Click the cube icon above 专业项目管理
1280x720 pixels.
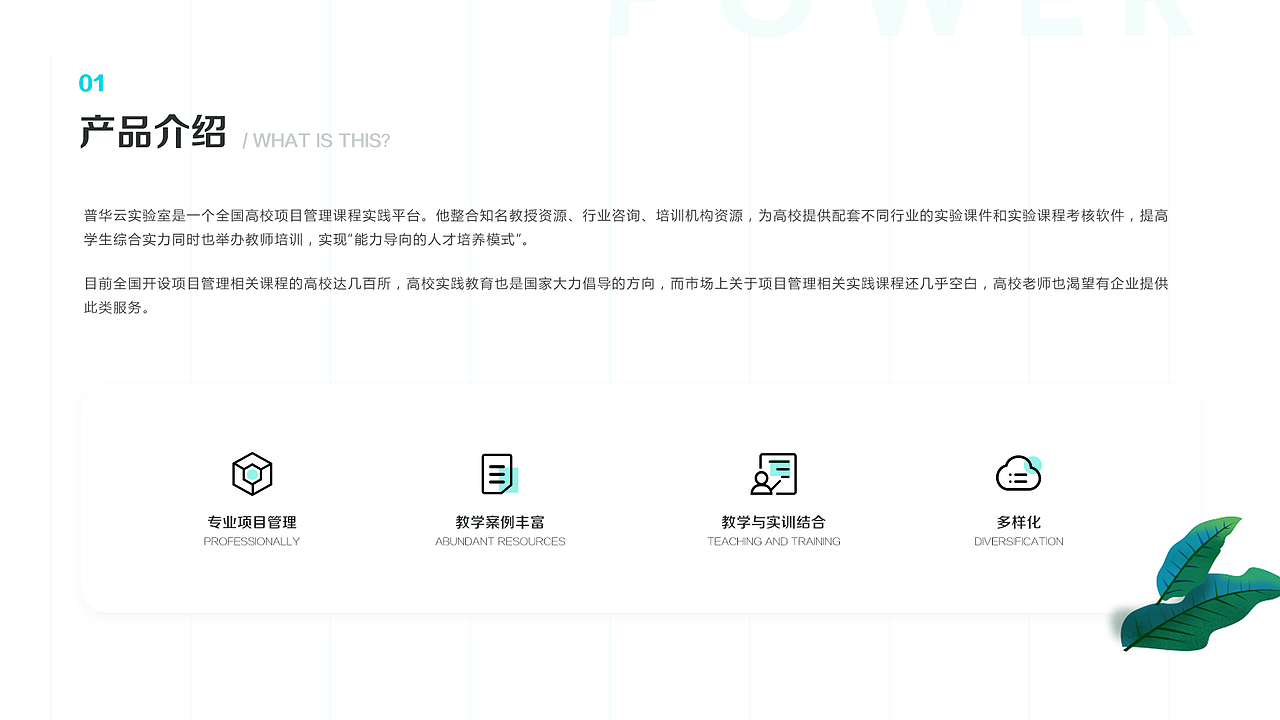tap(252, 474)
